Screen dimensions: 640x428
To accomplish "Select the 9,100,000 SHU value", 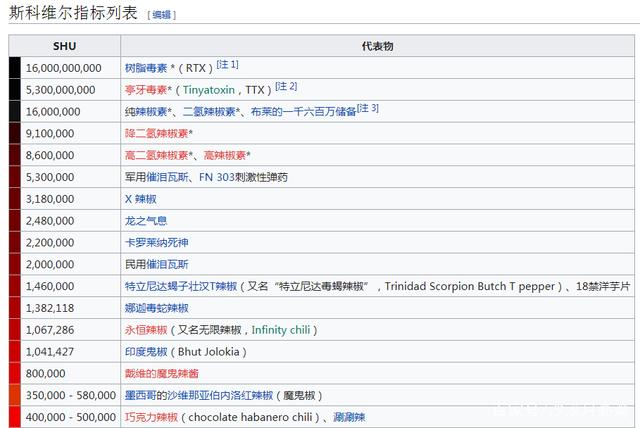I will click(x=50, y=133).
